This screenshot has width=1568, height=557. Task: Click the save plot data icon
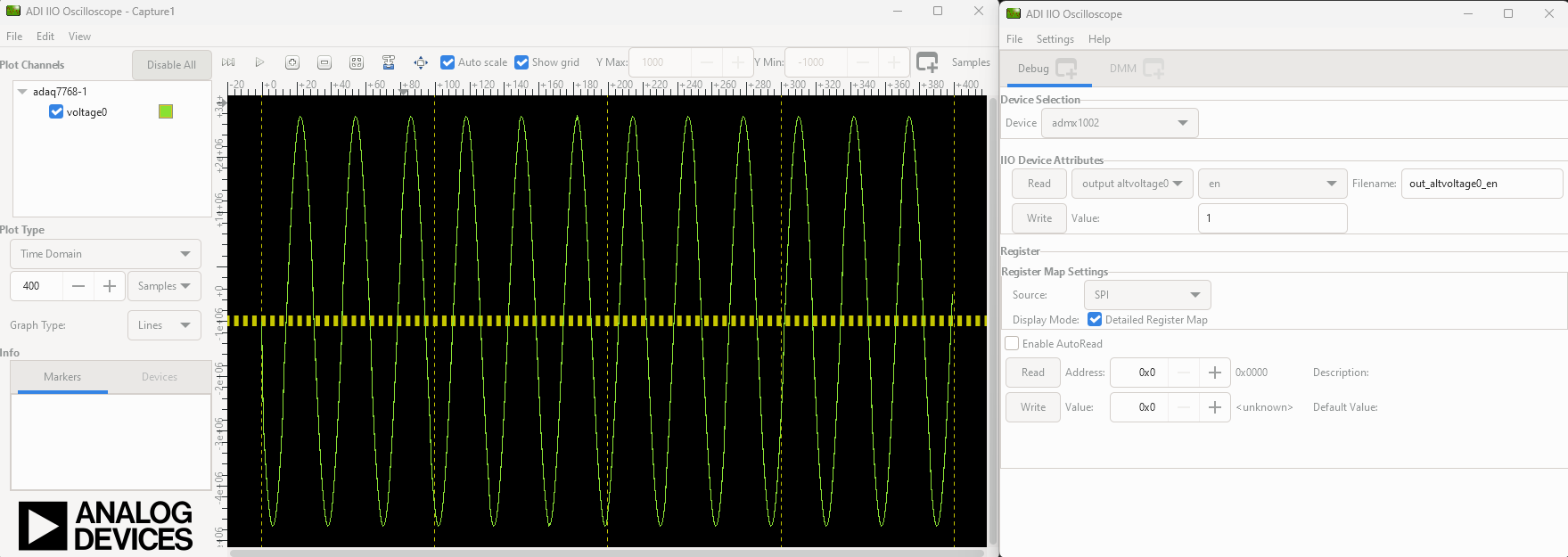389,62
